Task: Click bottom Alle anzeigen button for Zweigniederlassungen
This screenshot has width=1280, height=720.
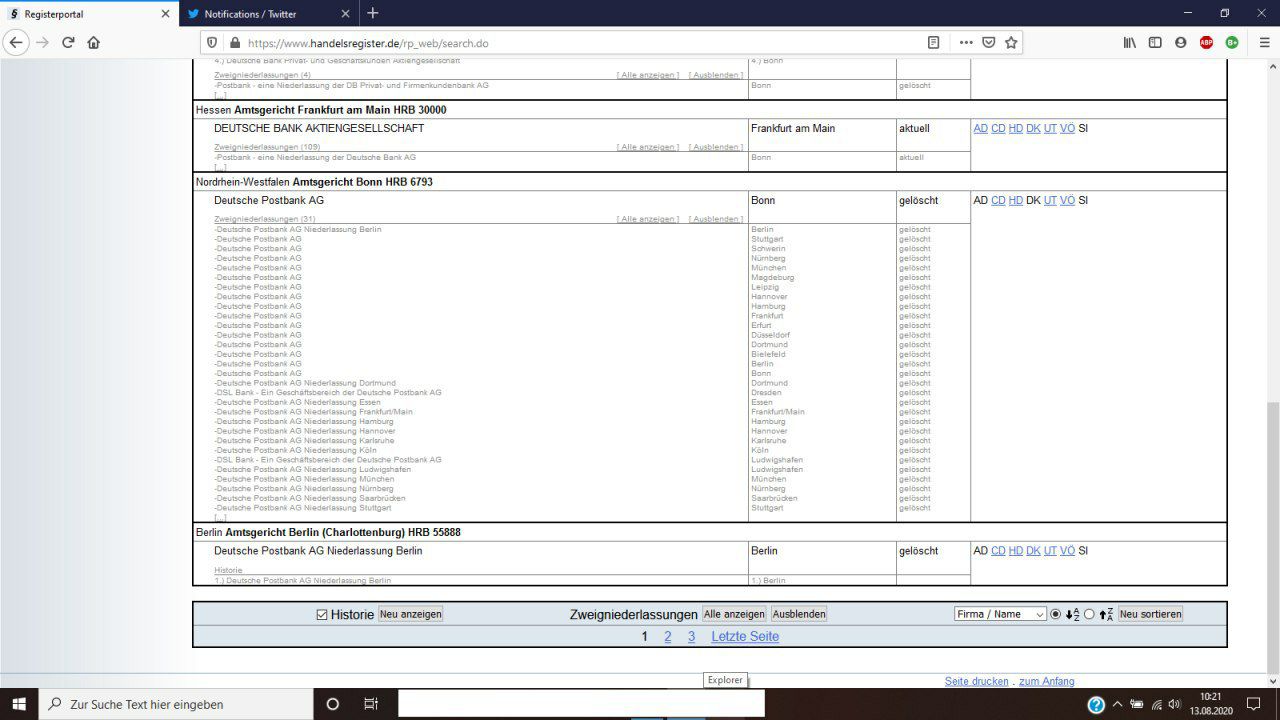Action: tap(734, 614)
